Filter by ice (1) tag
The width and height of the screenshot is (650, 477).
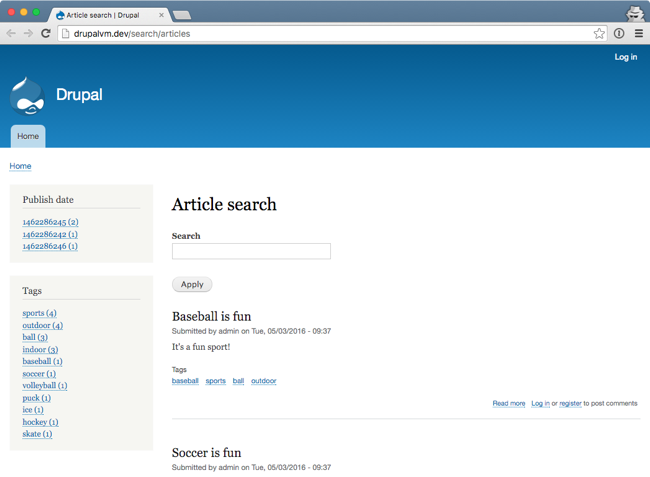(33, 410)
